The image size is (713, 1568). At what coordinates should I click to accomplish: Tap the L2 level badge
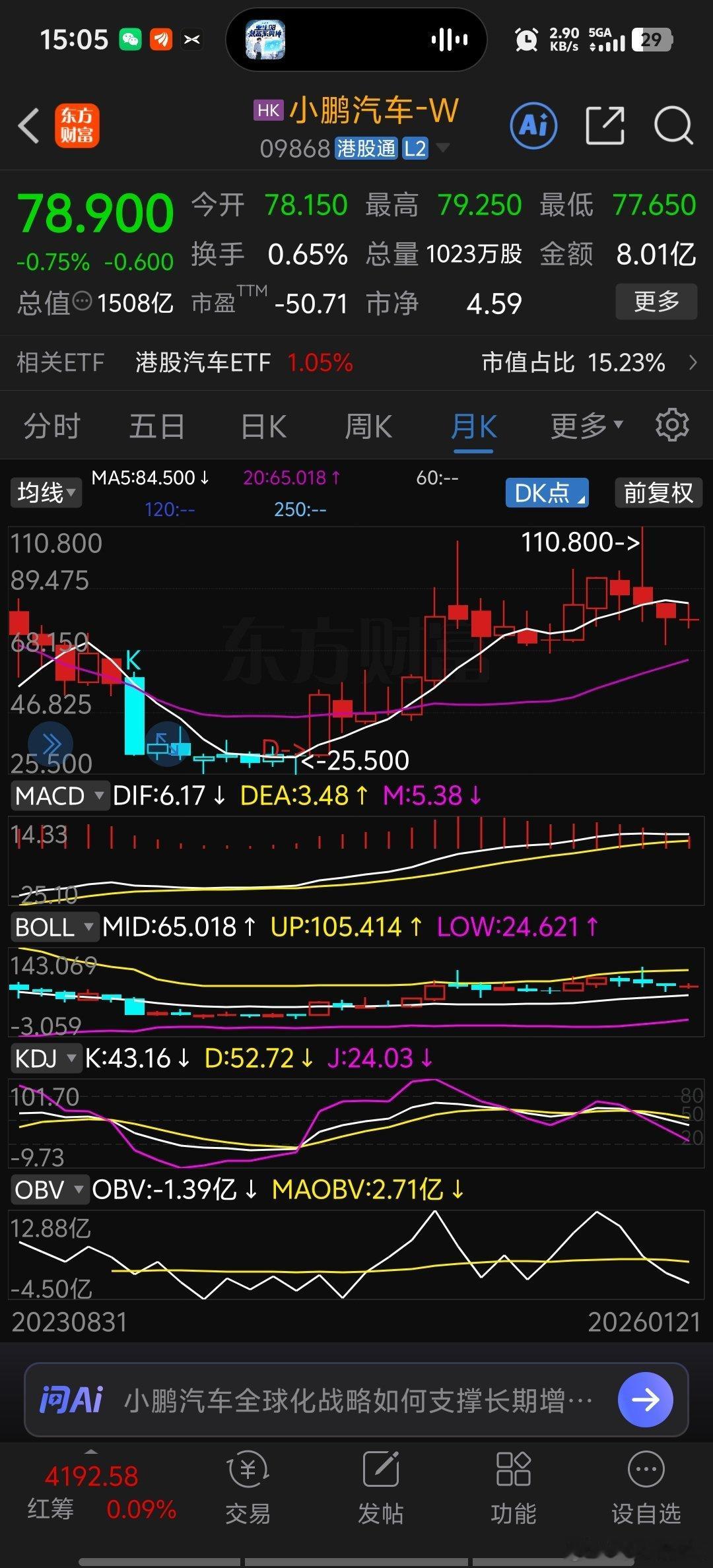(415, 148)
